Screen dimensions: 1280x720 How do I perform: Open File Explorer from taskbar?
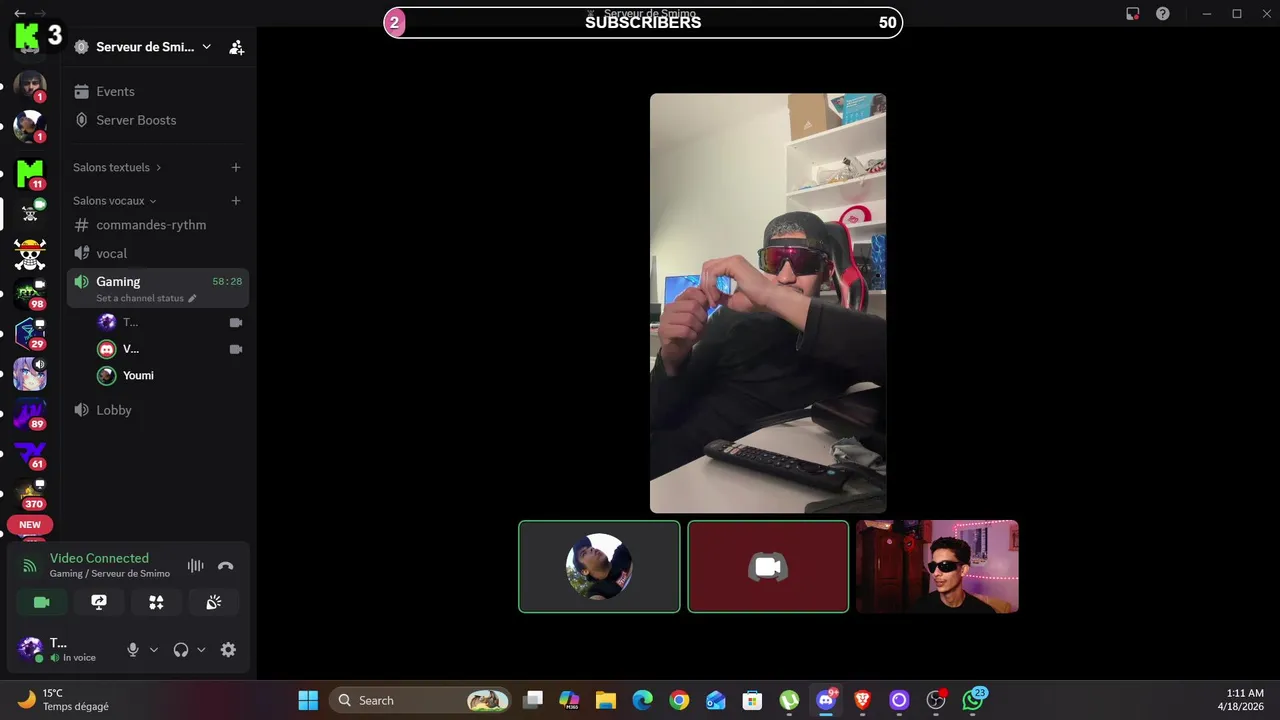pos(605,700)
